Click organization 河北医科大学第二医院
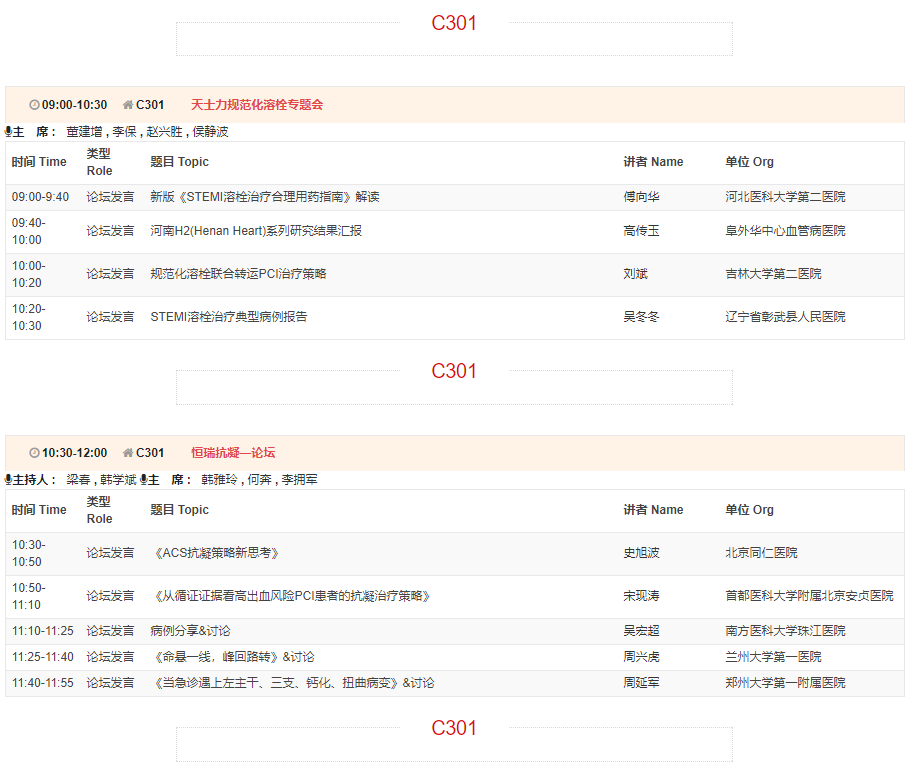The width and height of the screenshot is (909, 775). 785,197
